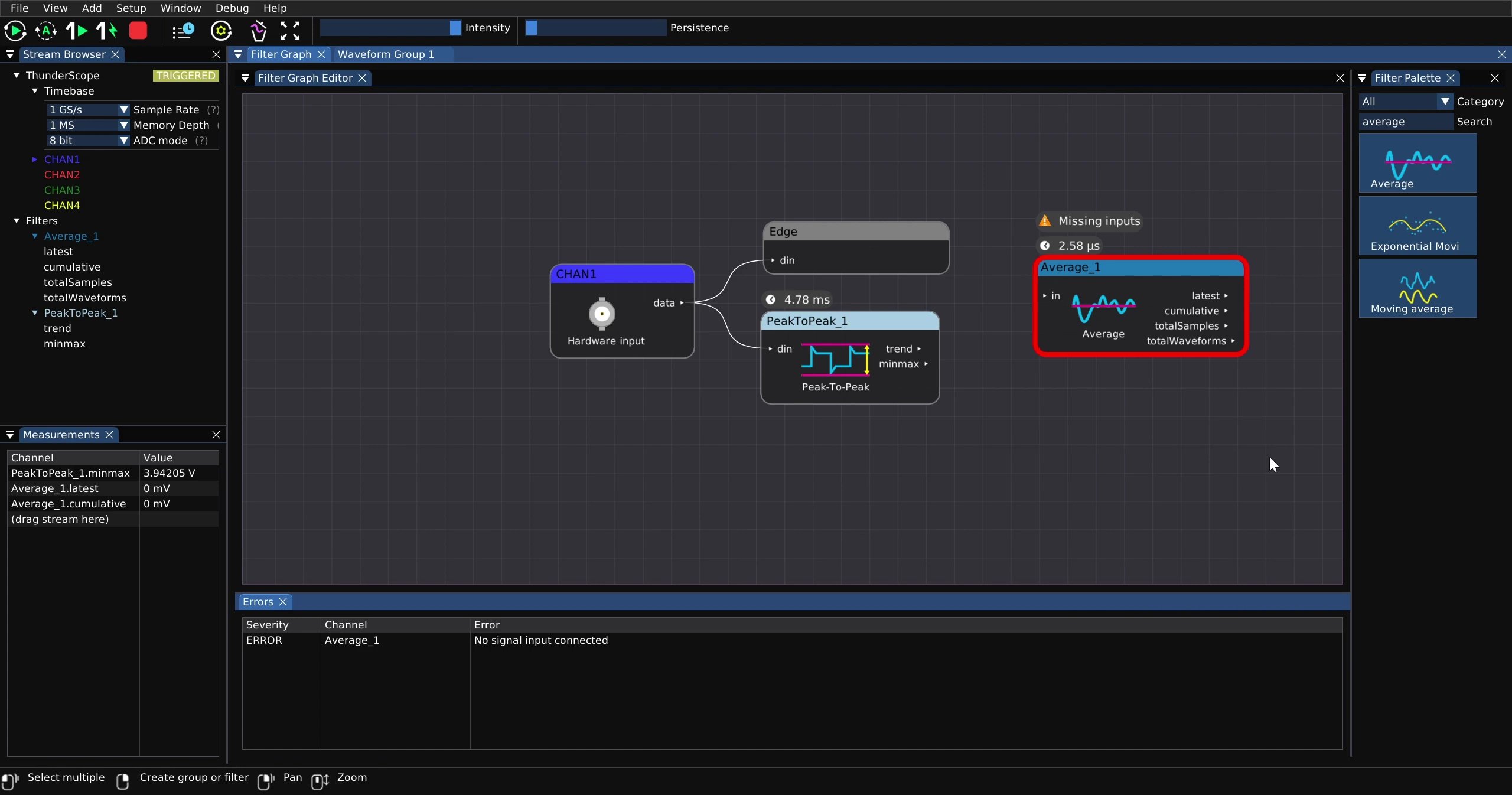Click the PeakToPeak_1.minmax measurement row
Screen dimensions: 1512x795
click(x=113, y=473)
